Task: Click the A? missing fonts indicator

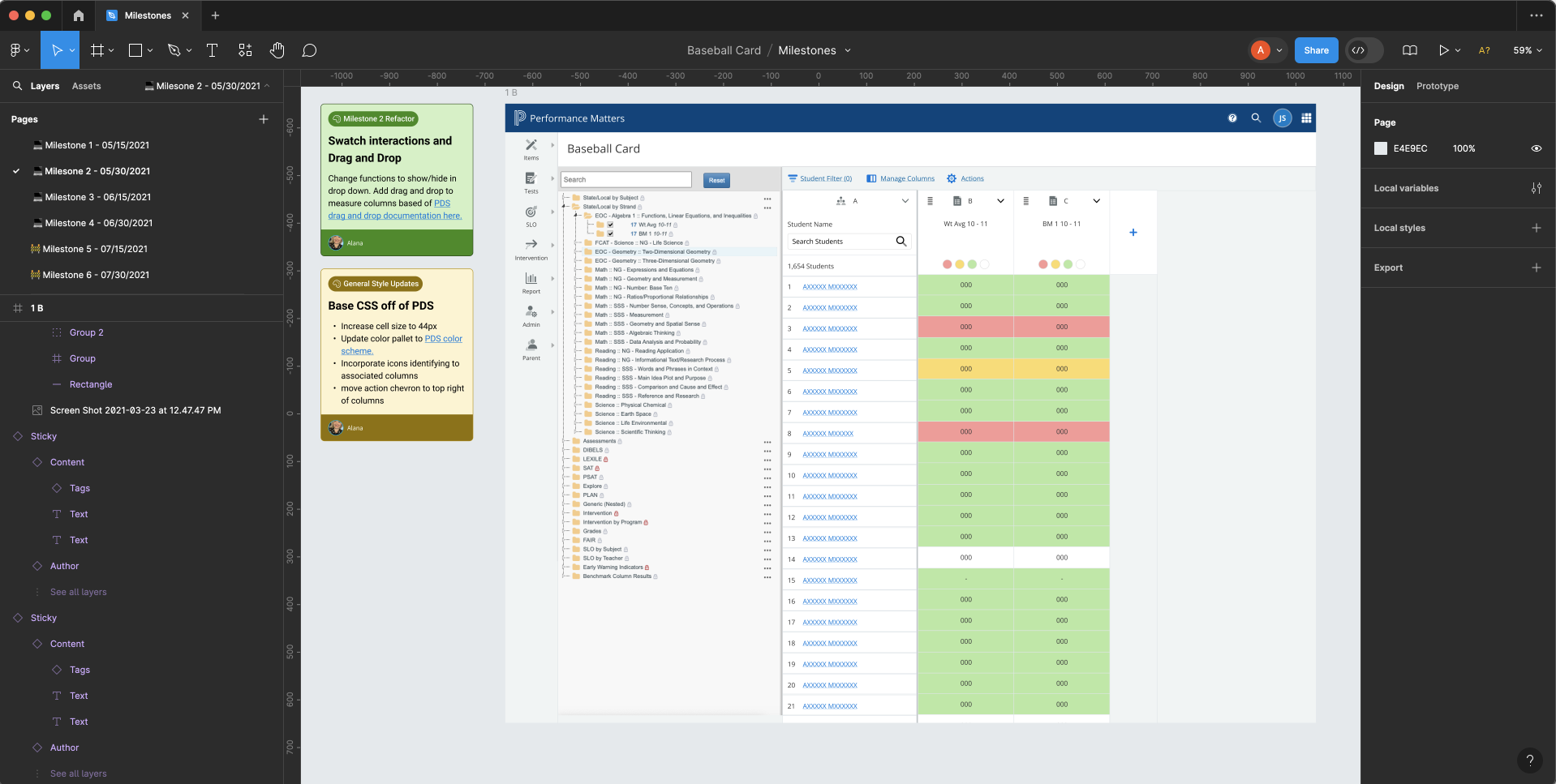Action: coord(1485,50)
